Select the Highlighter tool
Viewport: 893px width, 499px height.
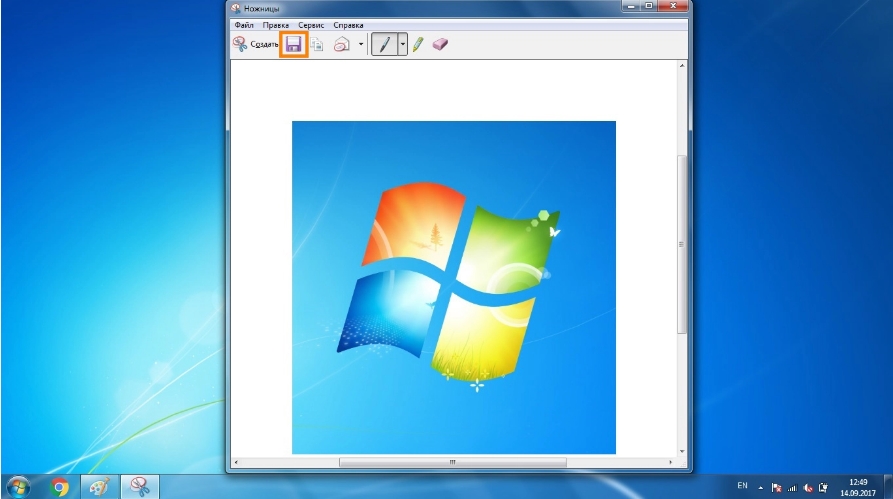click(418, 44)
